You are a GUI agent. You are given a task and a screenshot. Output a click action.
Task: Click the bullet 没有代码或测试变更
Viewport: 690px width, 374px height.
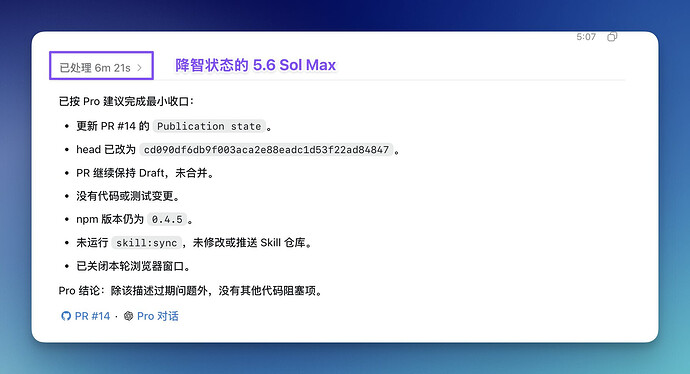[128, 196]
